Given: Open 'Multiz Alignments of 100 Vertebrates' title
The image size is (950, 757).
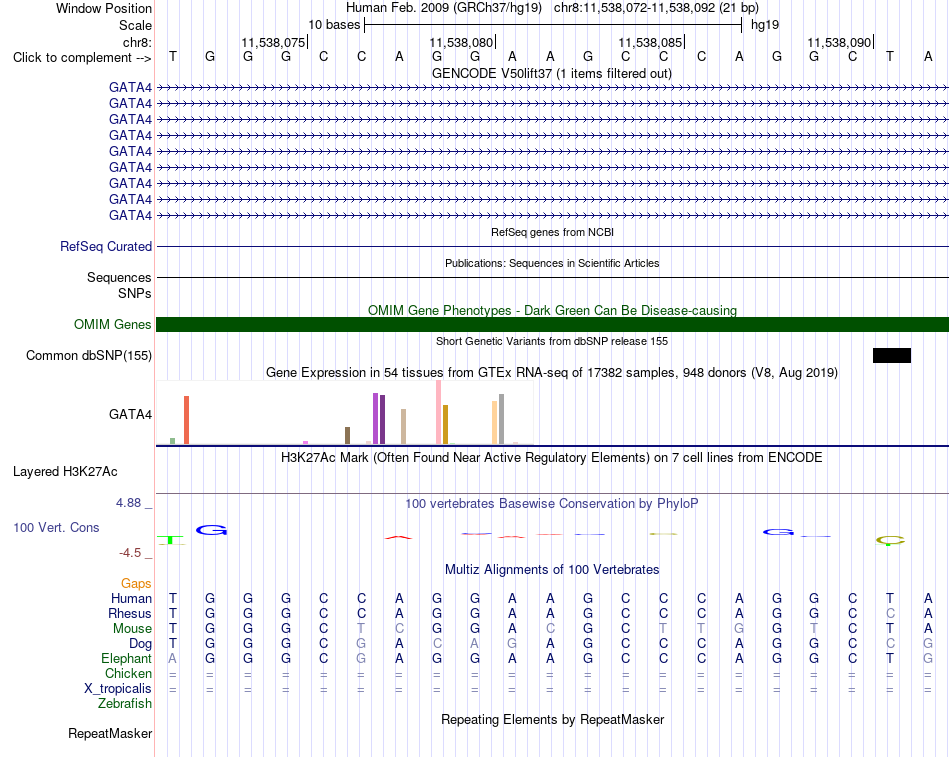Looking at the screenshot, I should pyautogui.click(x=552, y=570).
